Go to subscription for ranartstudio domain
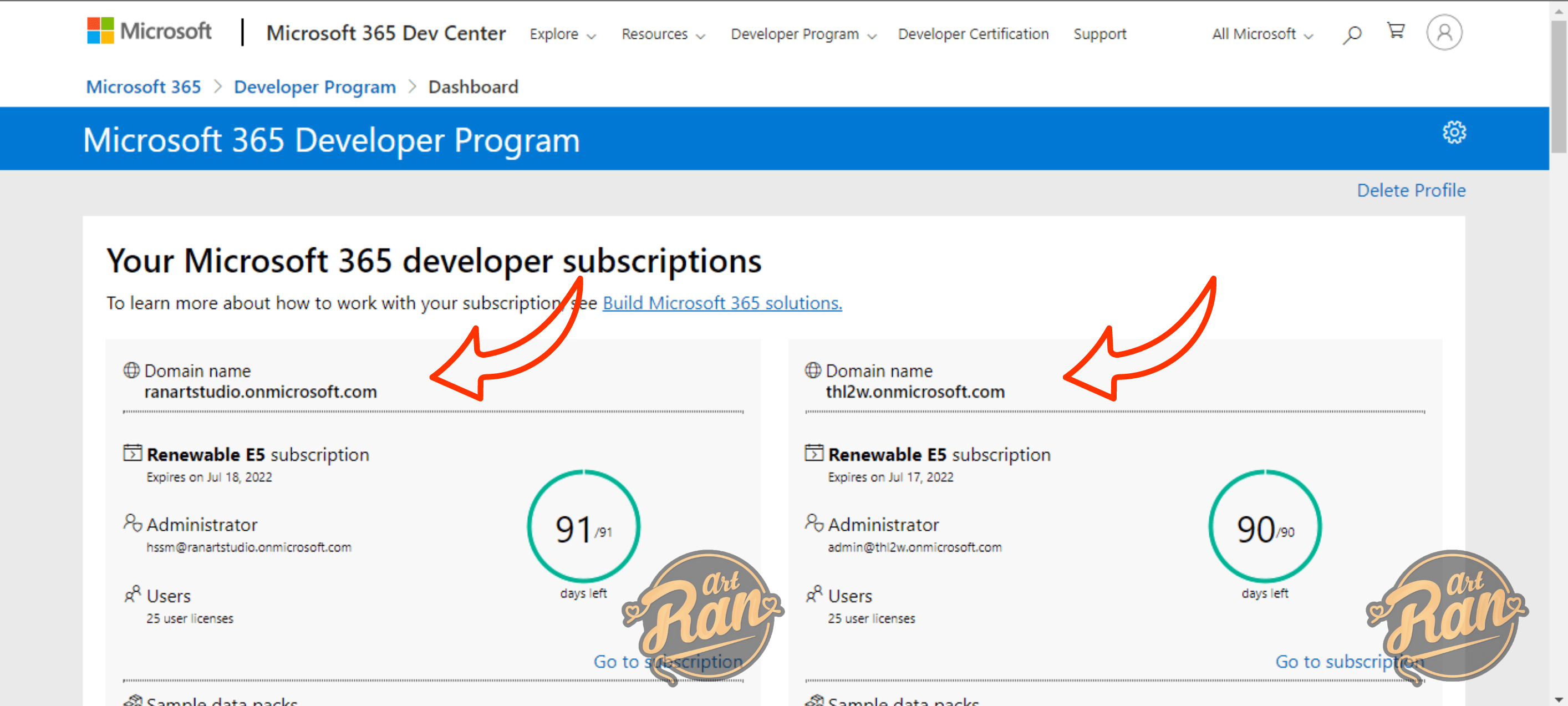The height and width of the screenshot is (706, 1568). point(668,662)
